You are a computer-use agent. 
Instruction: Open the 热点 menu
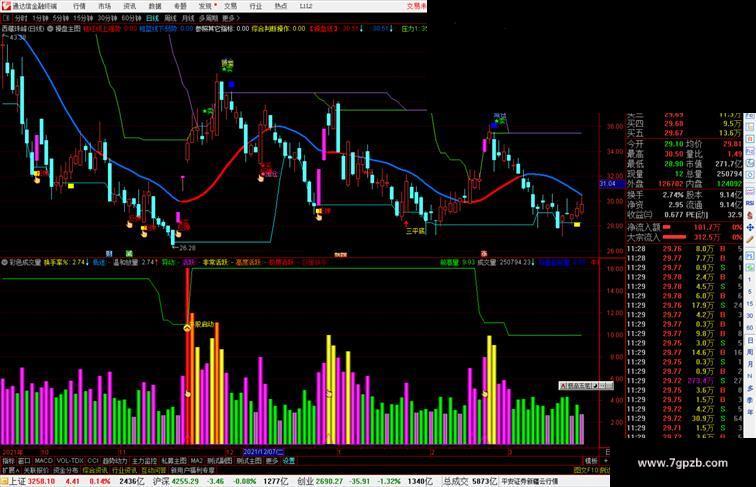click(281, 6)
